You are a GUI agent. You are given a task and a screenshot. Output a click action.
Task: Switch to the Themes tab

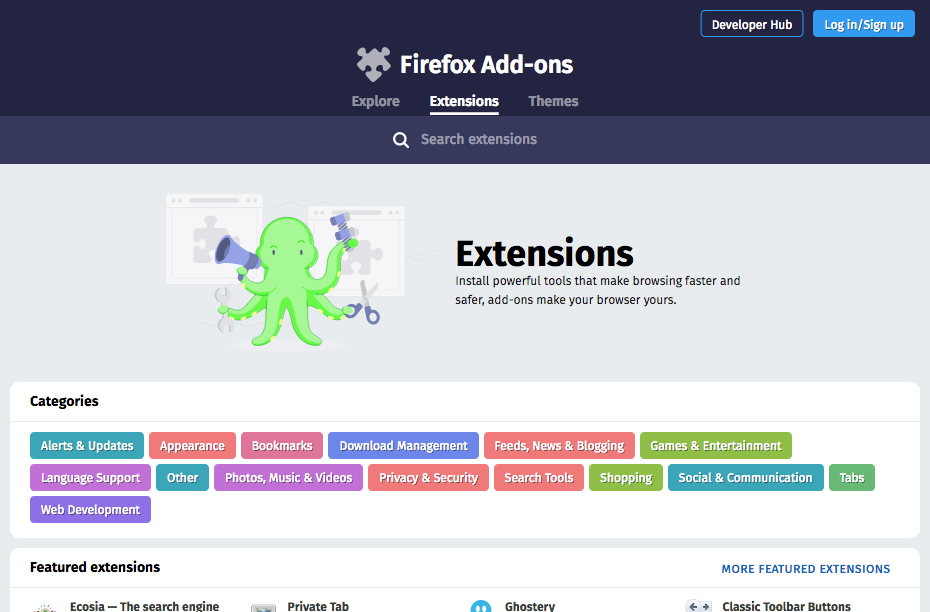(x=553, y=101)
